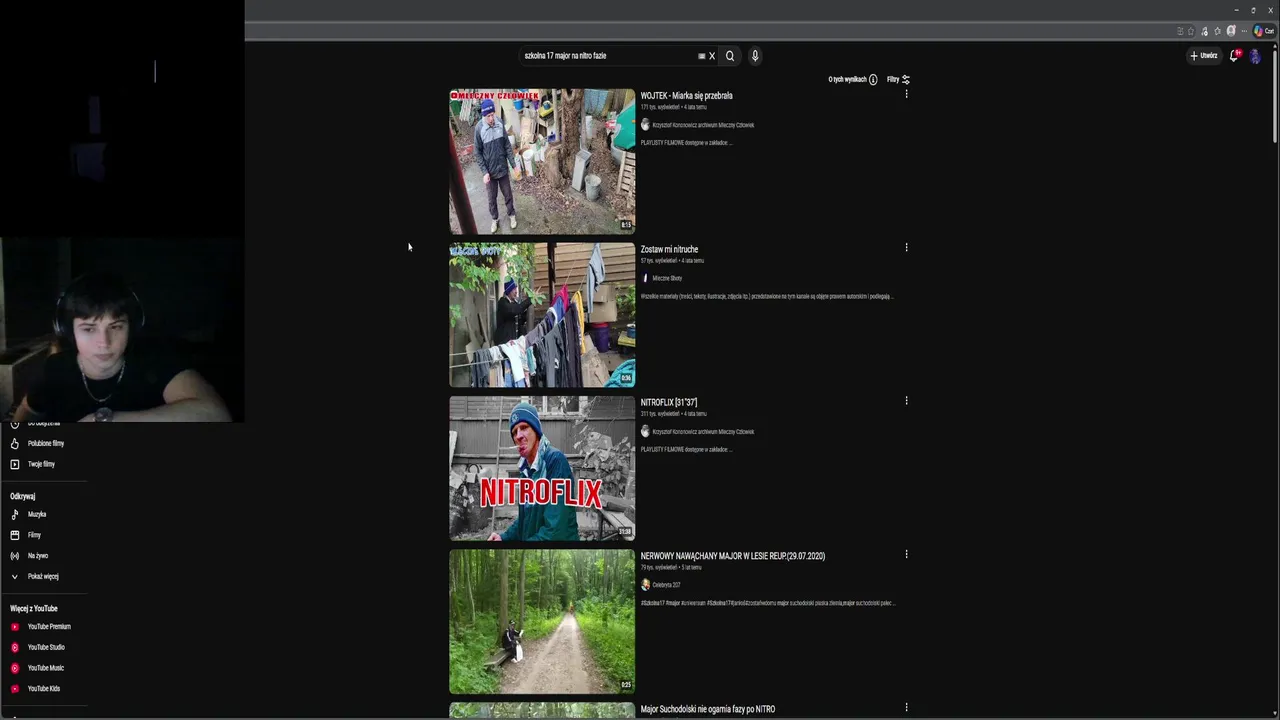
Task: Open 'NITROFLIX [31'37']' video title
Action: (669, 402)
